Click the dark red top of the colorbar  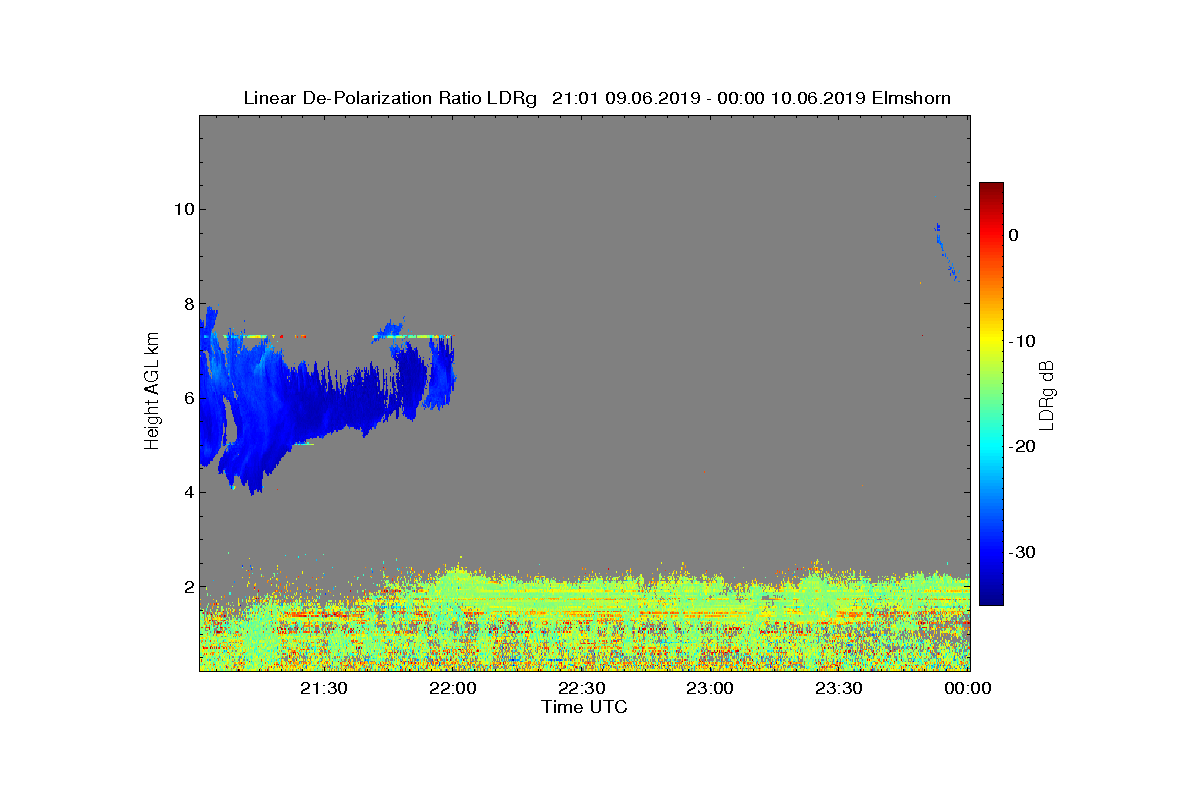(x=991, y=187)
